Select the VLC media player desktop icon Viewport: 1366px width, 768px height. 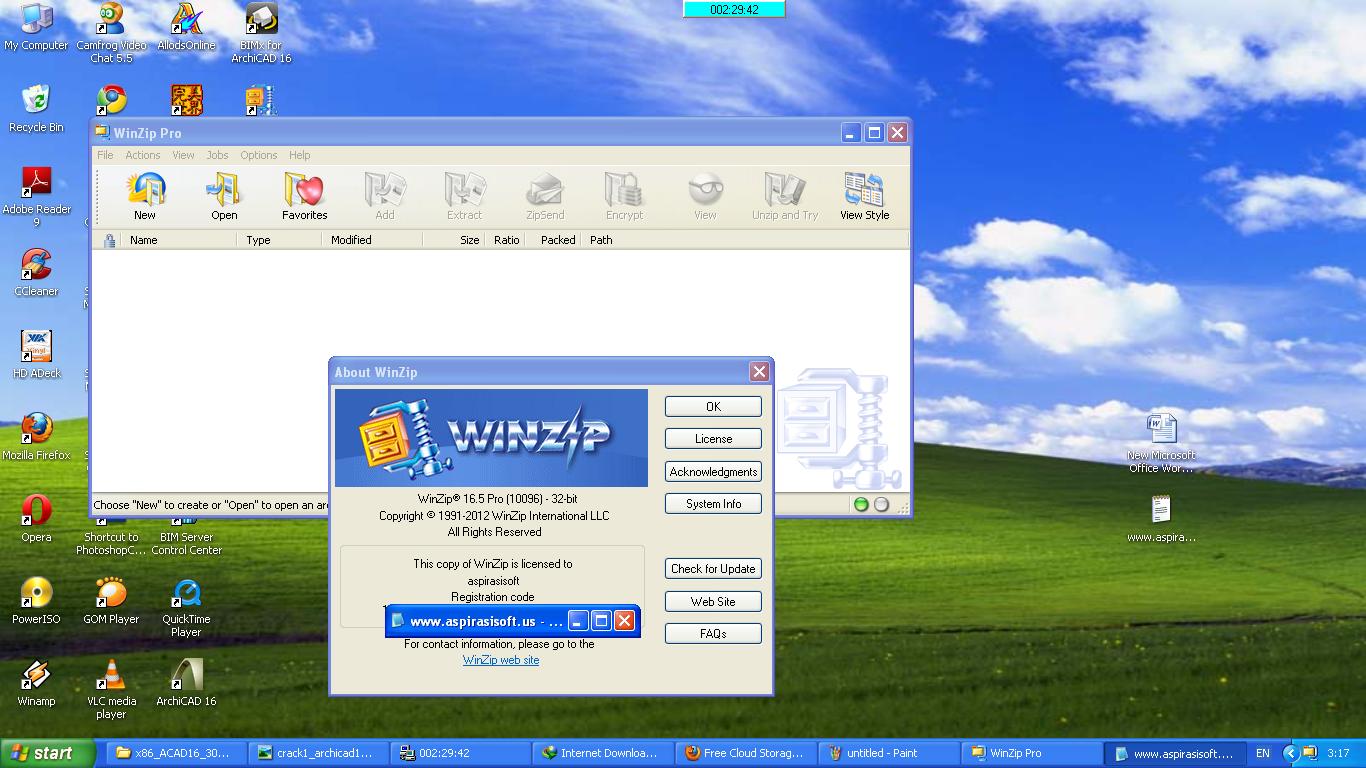pos(111,689)
